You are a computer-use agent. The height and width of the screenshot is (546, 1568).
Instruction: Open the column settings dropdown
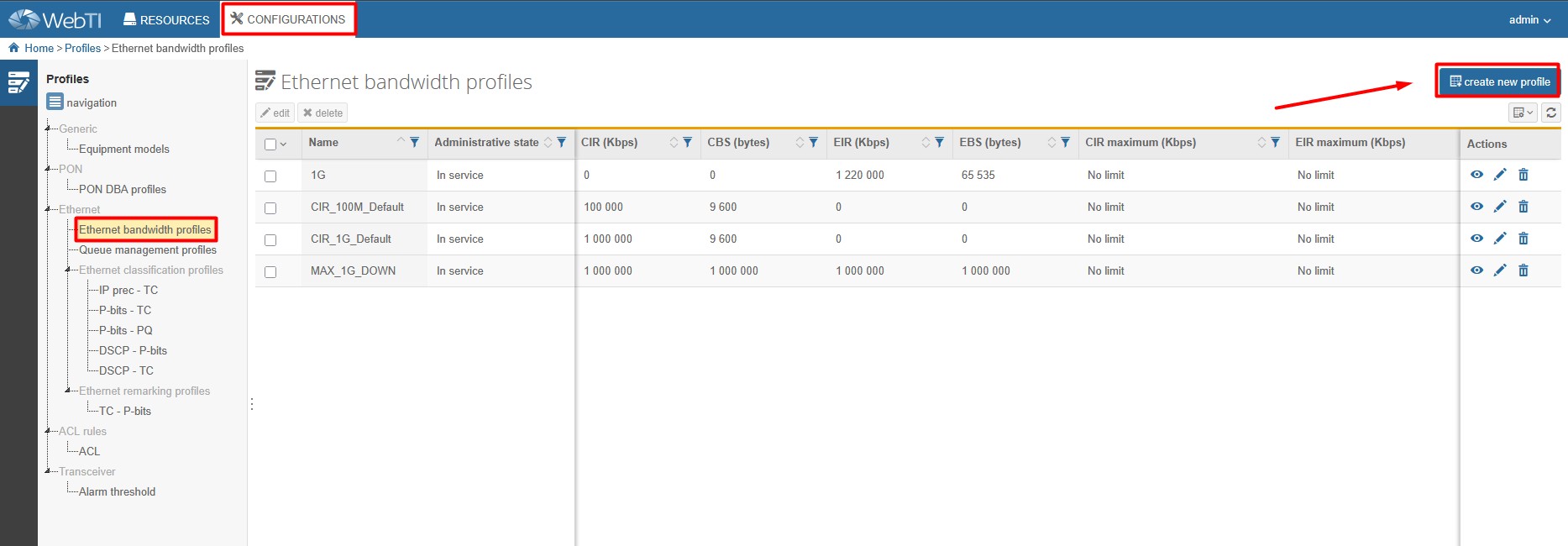pos(1523,113)
